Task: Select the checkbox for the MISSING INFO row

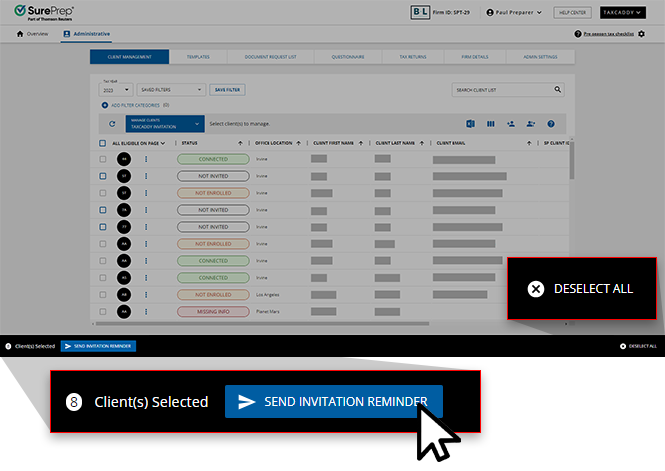Action: 102,312
